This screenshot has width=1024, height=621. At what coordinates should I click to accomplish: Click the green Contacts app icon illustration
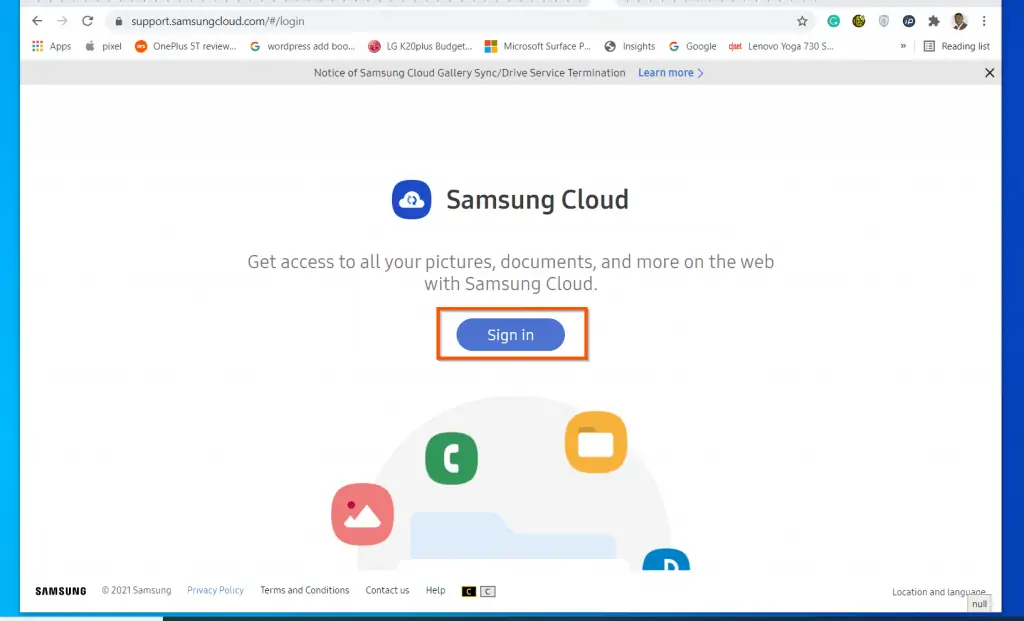pyautogui.click(x=451, y=459)
